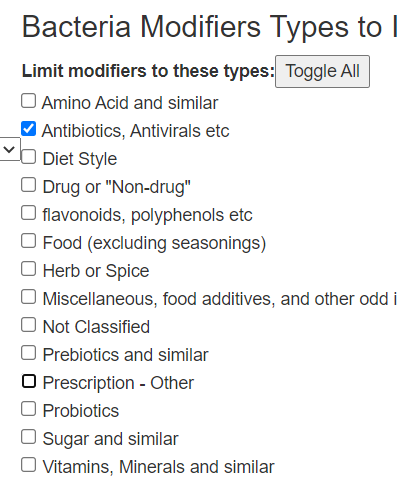Enable the Probiotics checkbox
The width and height of the screenshot is (397, 487).
[x=29, y=409]
